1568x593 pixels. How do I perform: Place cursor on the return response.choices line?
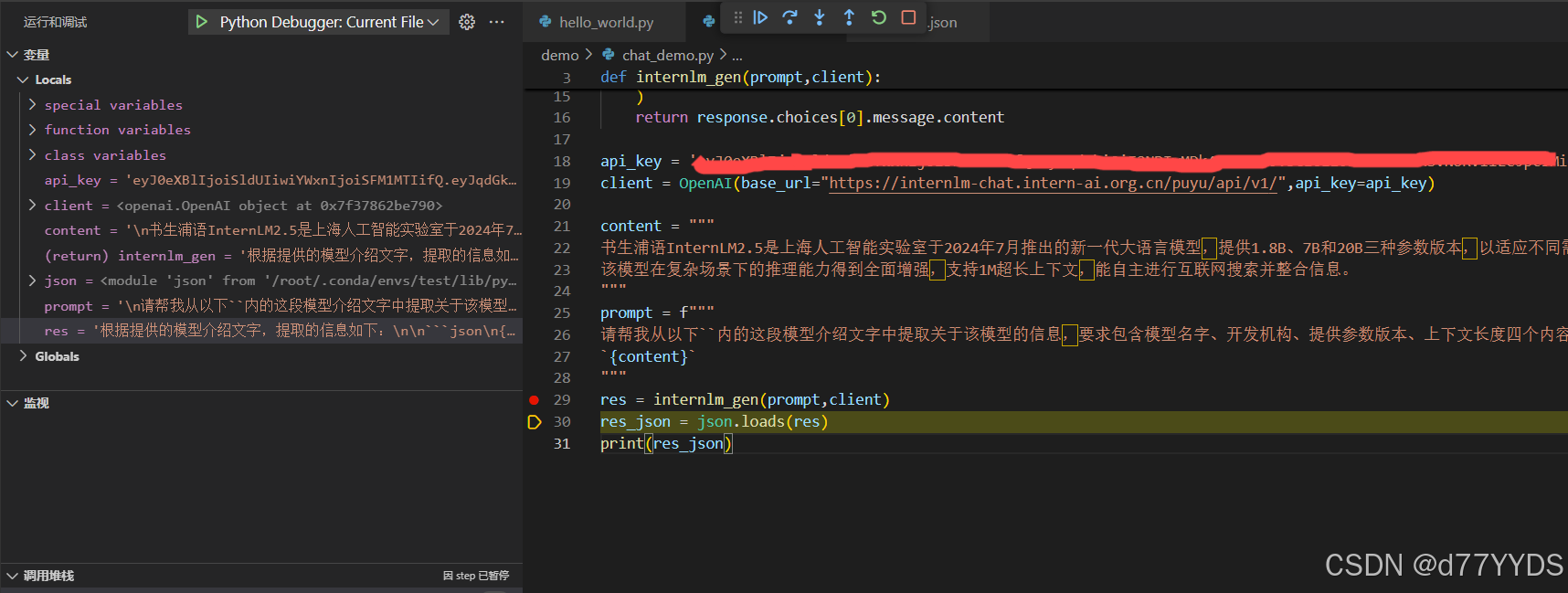(820, 117)
